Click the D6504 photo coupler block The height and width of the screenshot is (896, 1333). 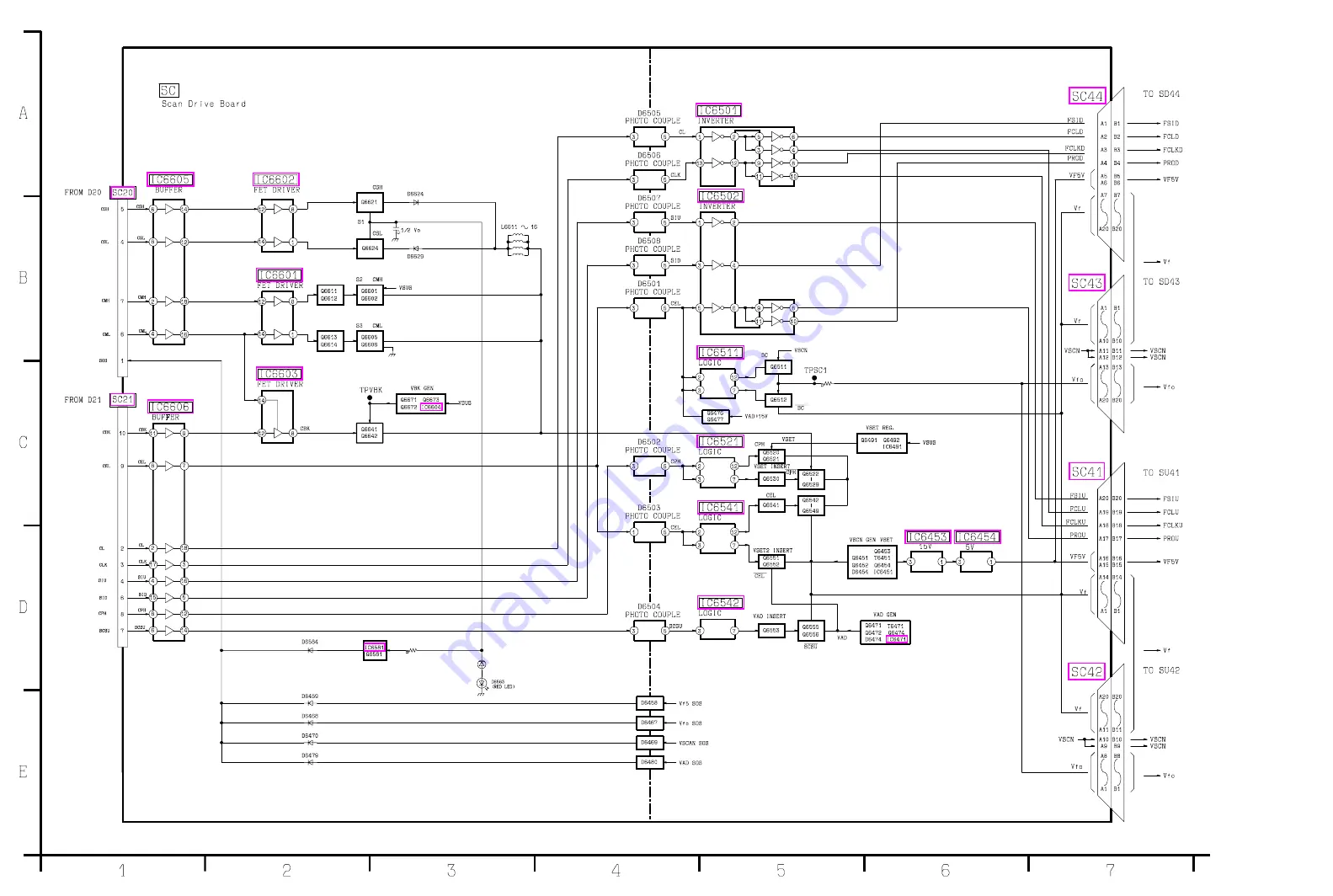tap(650, 631)
